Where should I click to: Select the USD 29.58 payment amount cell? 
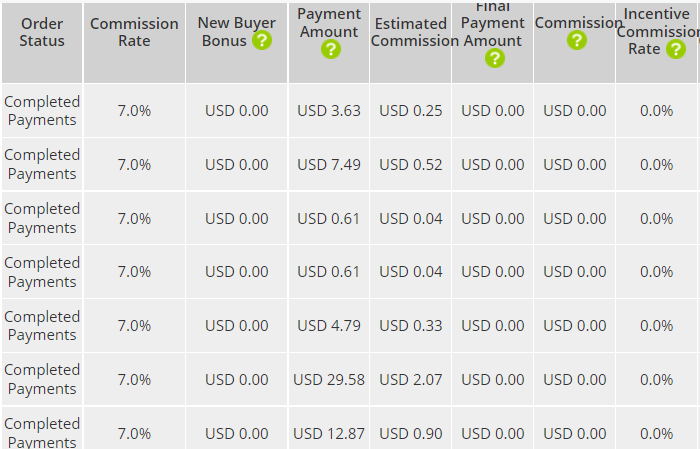329,380
